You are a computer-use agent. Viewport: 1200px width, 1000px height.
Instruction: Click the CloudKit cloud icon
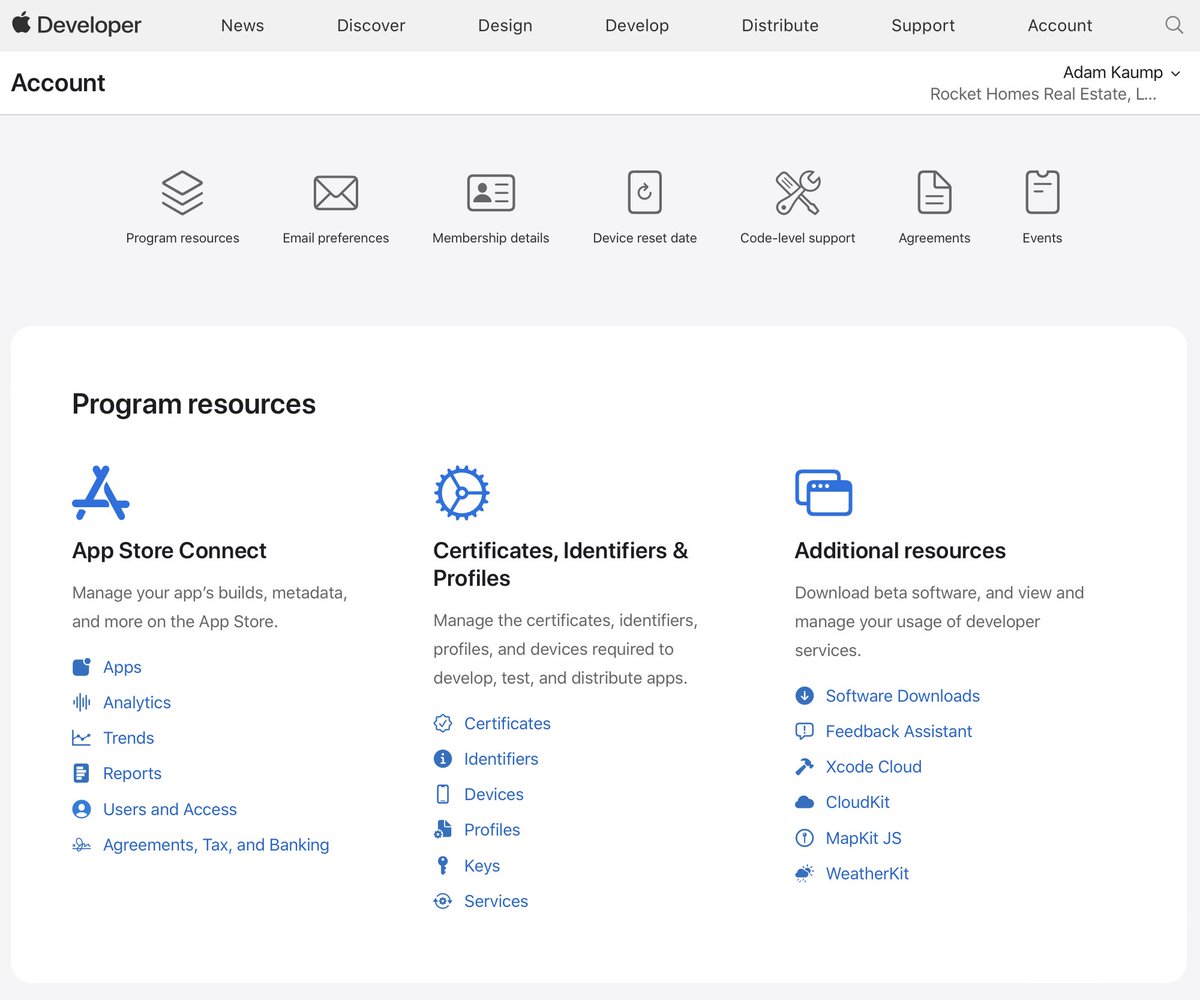[x=804, y=802]
